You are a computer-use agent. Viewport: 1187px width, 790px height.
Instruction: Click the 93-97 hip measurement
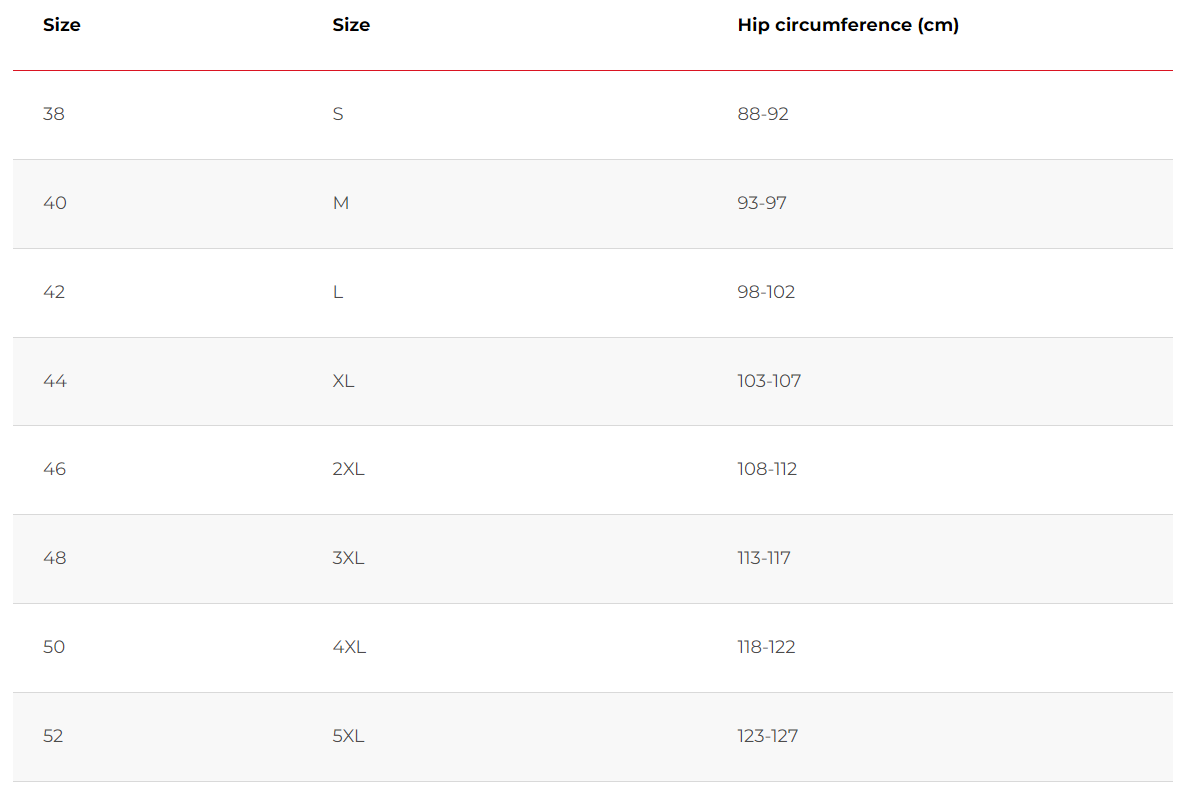tap(762, 203)
